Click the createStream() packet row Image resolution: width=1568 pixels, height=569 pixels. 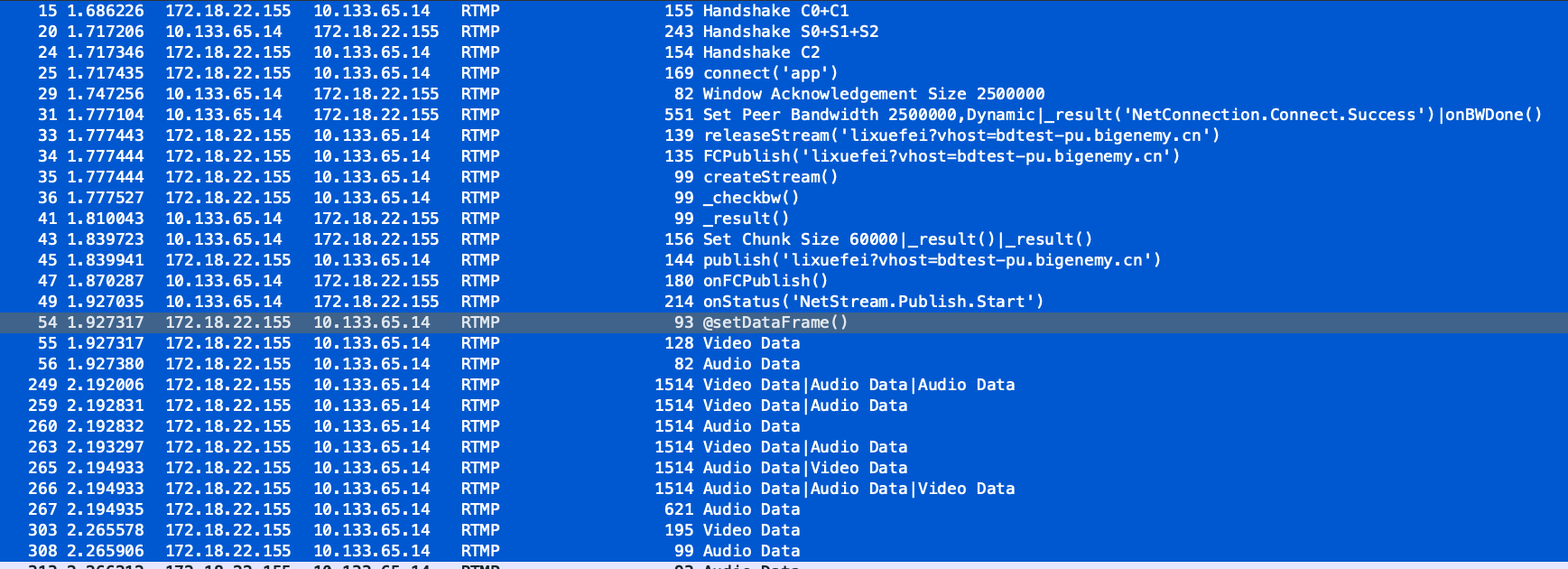coord(770,177)
